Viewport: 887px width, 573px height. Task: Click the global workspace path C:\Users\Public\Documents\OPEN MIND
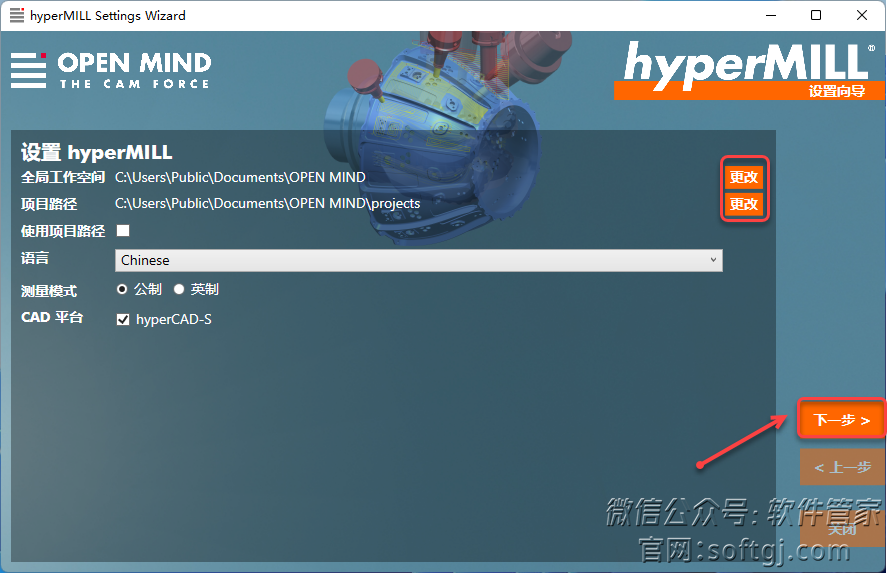click(240, 177)
